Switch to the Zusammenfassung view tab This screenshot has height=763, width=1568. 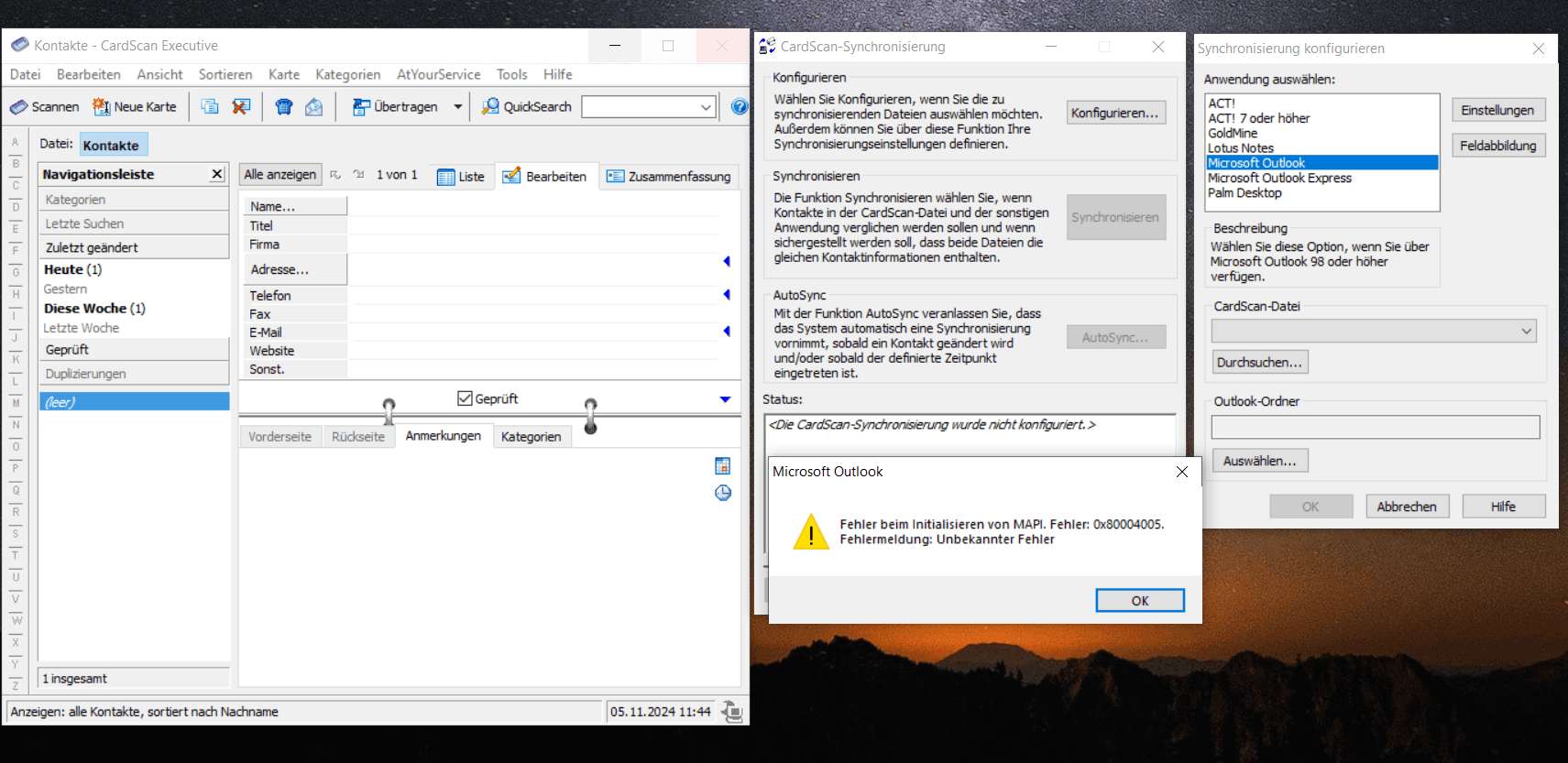669,176
